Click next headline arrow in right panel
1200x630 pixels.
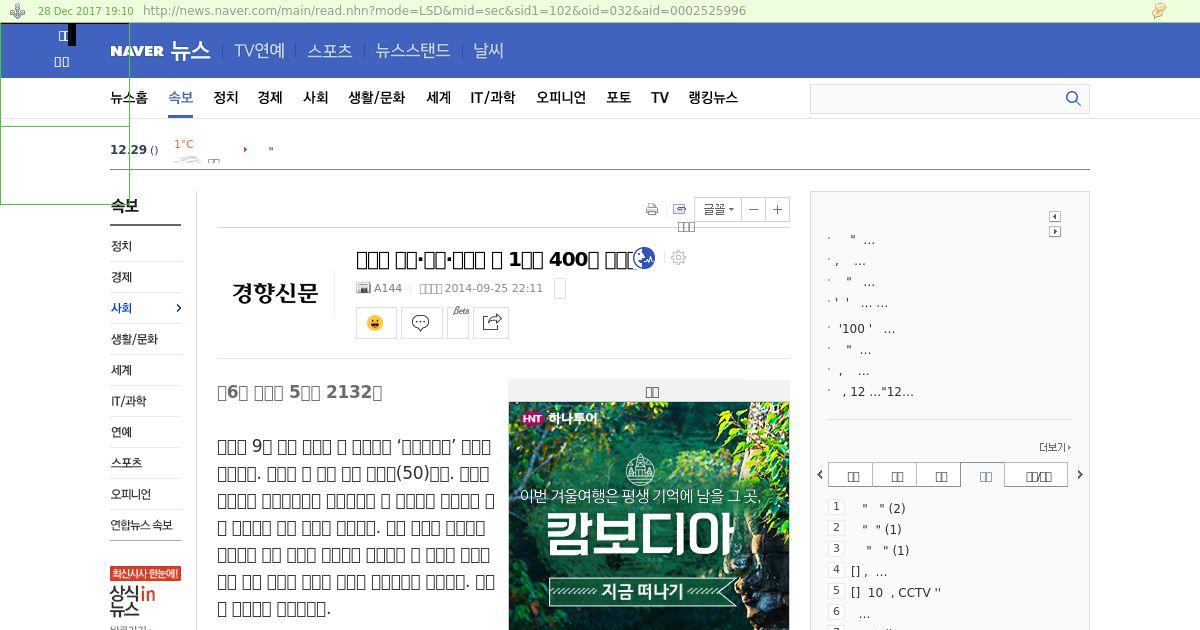point(1055,232)
